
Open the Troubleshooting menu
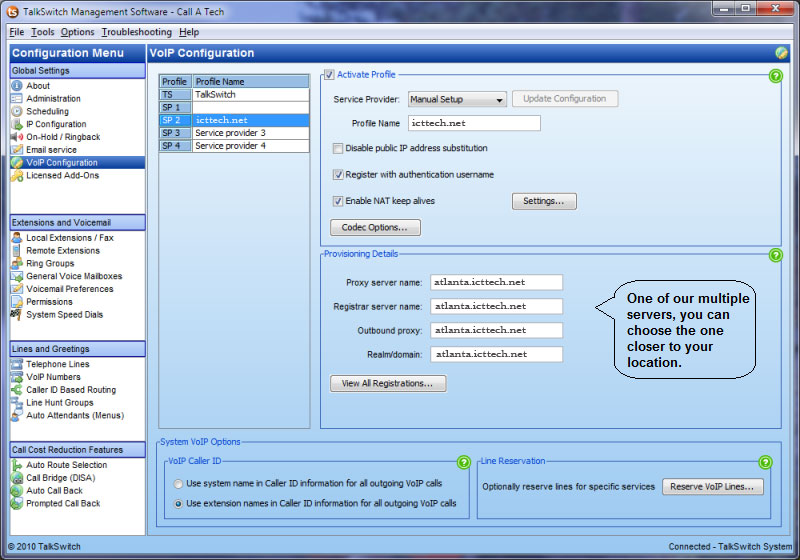pyautogui.click(x=136, y=32)
